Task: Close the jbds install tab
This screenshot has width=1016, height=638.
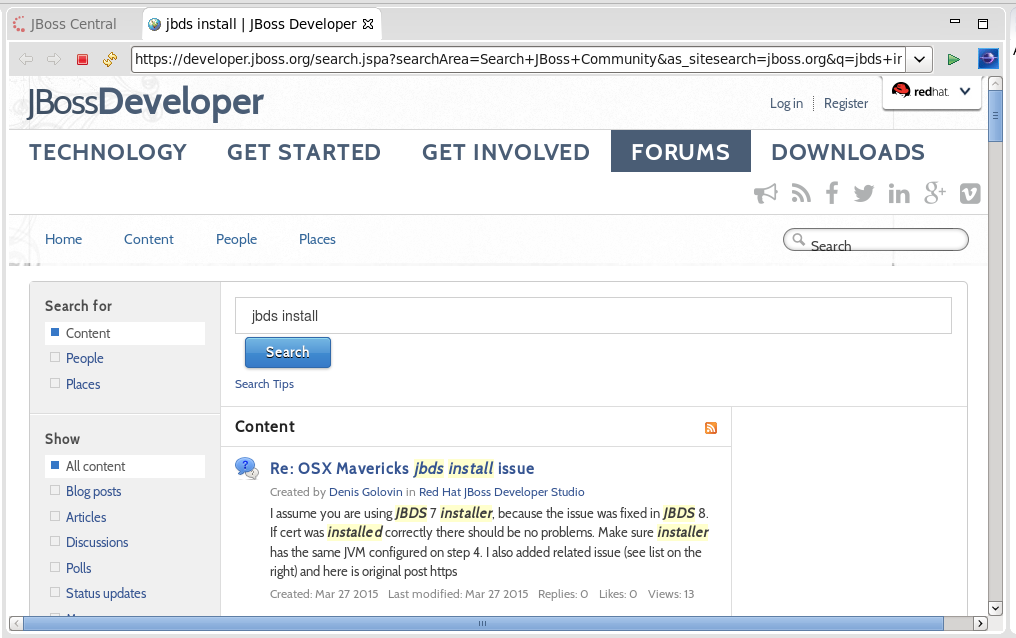Action: [368, 24]
